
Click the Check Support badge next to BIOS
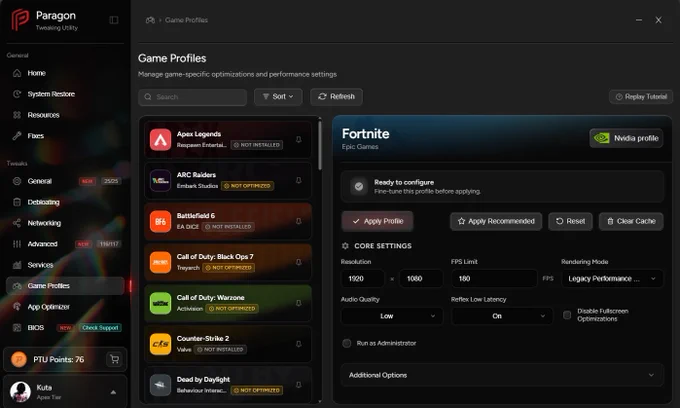[100, 328]
